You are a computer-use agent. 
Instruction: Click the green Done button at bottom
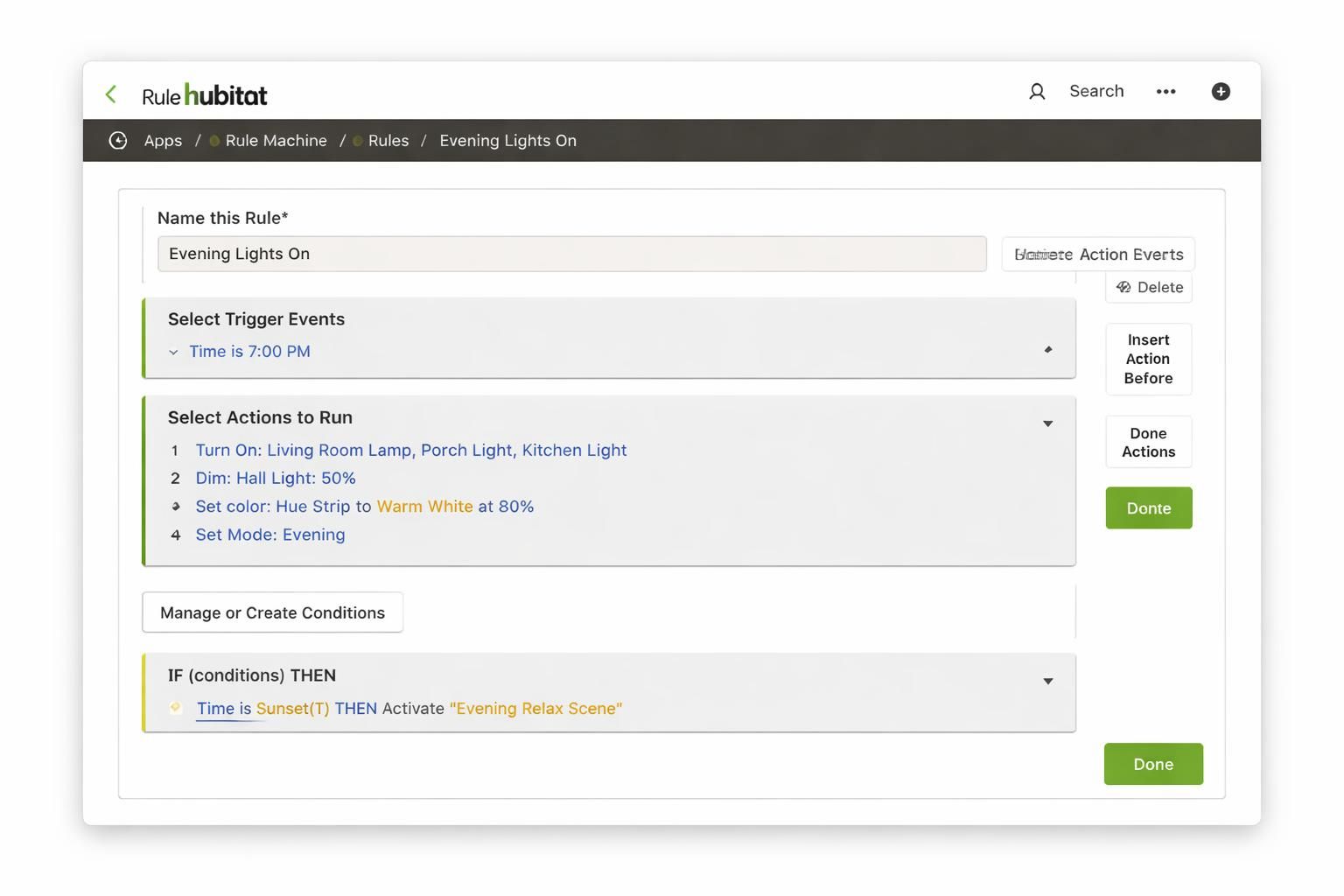pyautogui.click(x=1153, y=764)
